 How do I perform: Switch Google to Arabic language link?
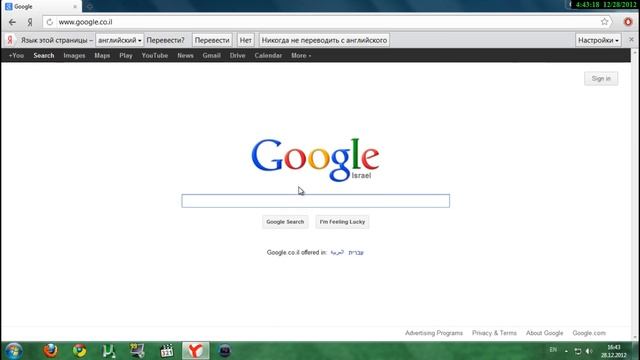(337, 252)
